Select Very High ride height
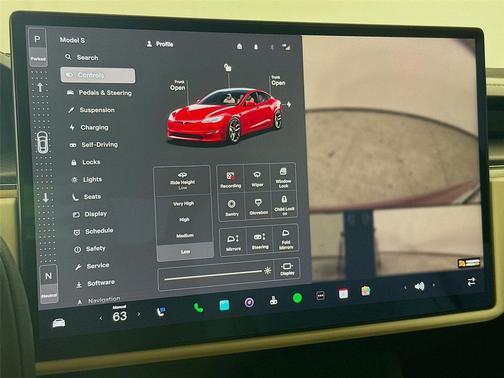This screenshot has height=378, width=504. (x=183, y=204)
